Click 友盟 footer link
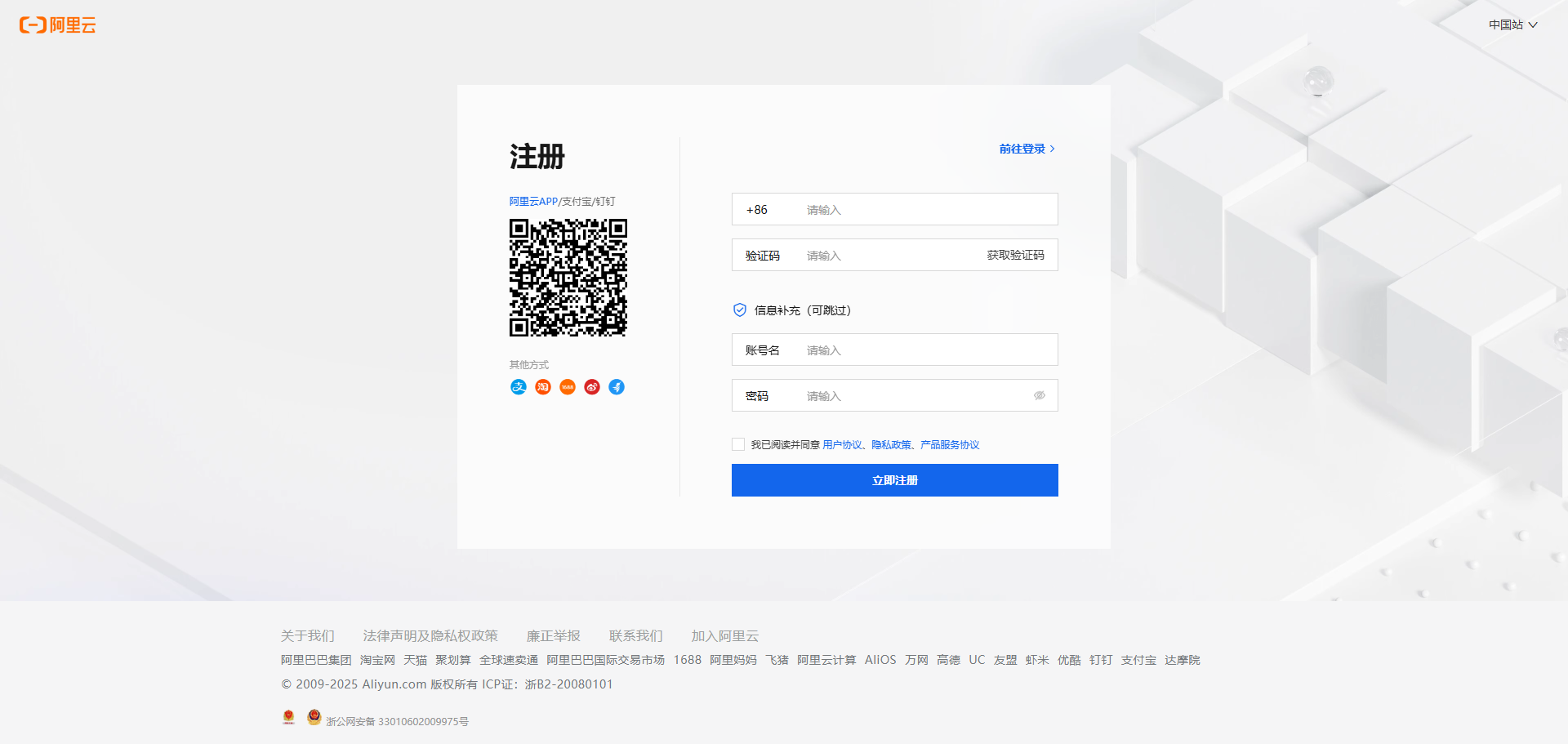 click(x=1005, y=660)
